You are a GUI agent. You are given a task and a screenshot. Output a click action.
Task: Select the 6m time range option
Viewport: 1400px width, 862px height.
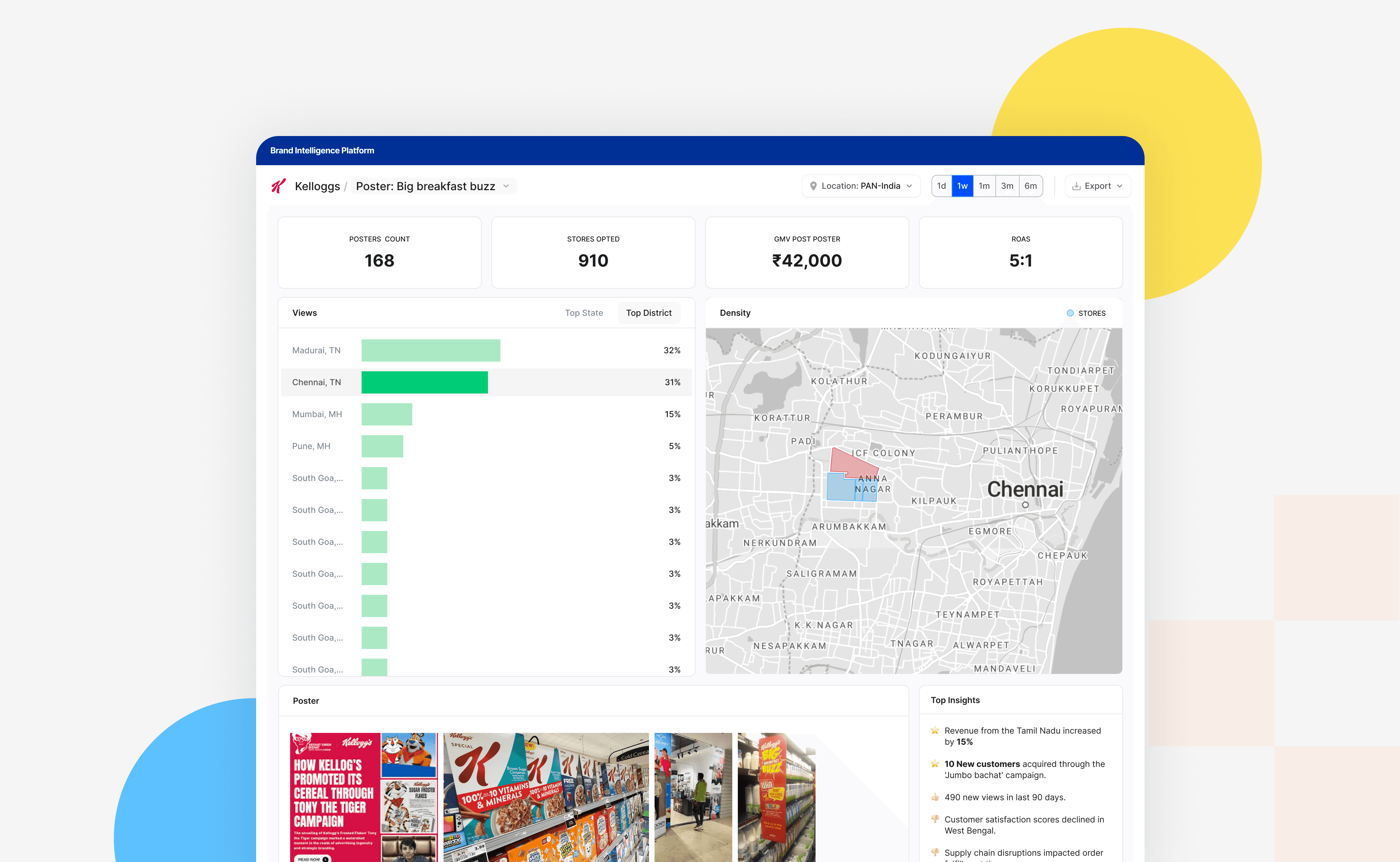[x=1031, y=186]
